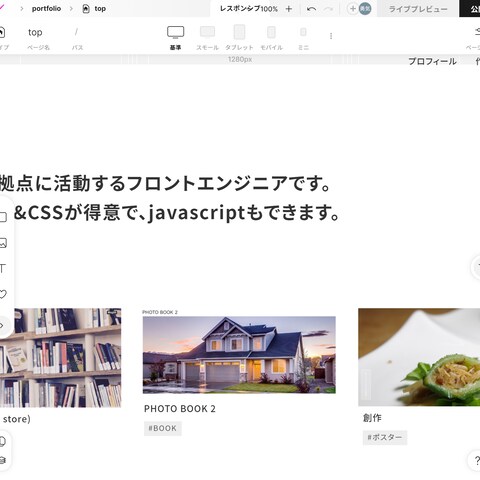Image resolution: width=480 pixels, height=480 pixels.
Task: Click the undo arrow
Action: coord(311,9)
